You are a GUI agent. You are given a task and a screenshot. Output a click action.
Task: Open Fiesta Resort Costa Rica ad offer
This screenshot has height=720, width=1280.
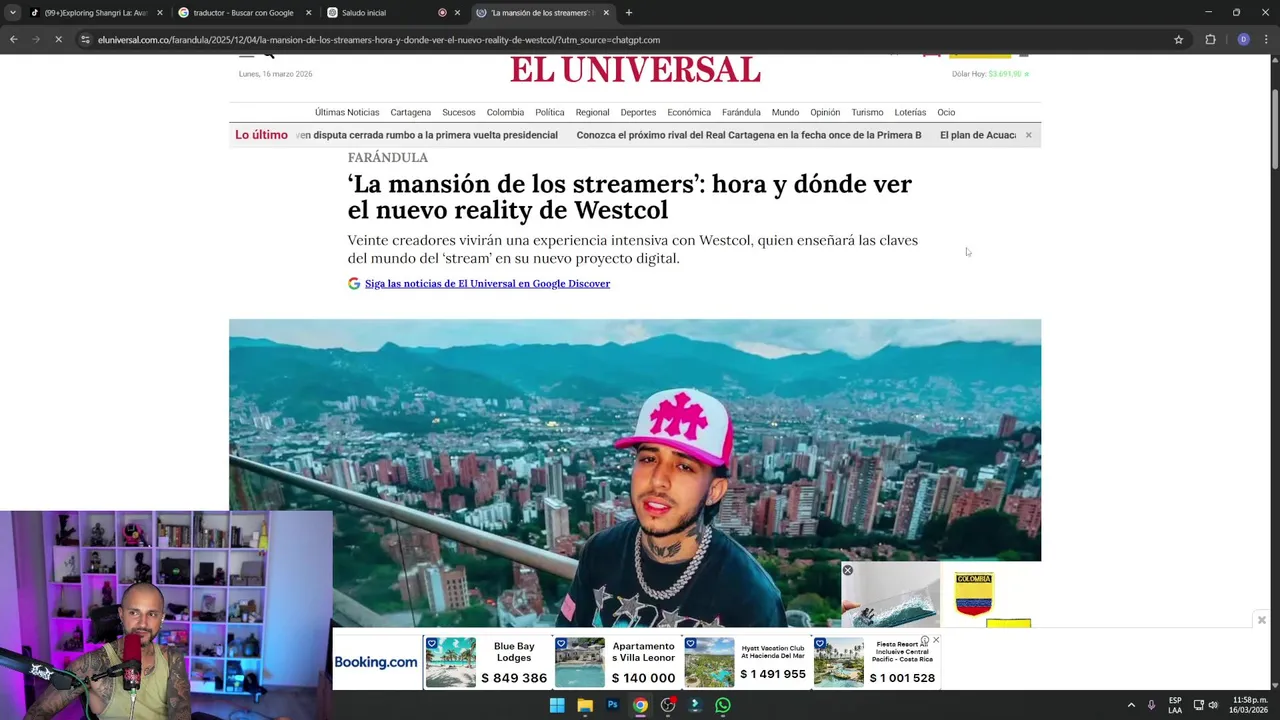[x=876, y=662]
